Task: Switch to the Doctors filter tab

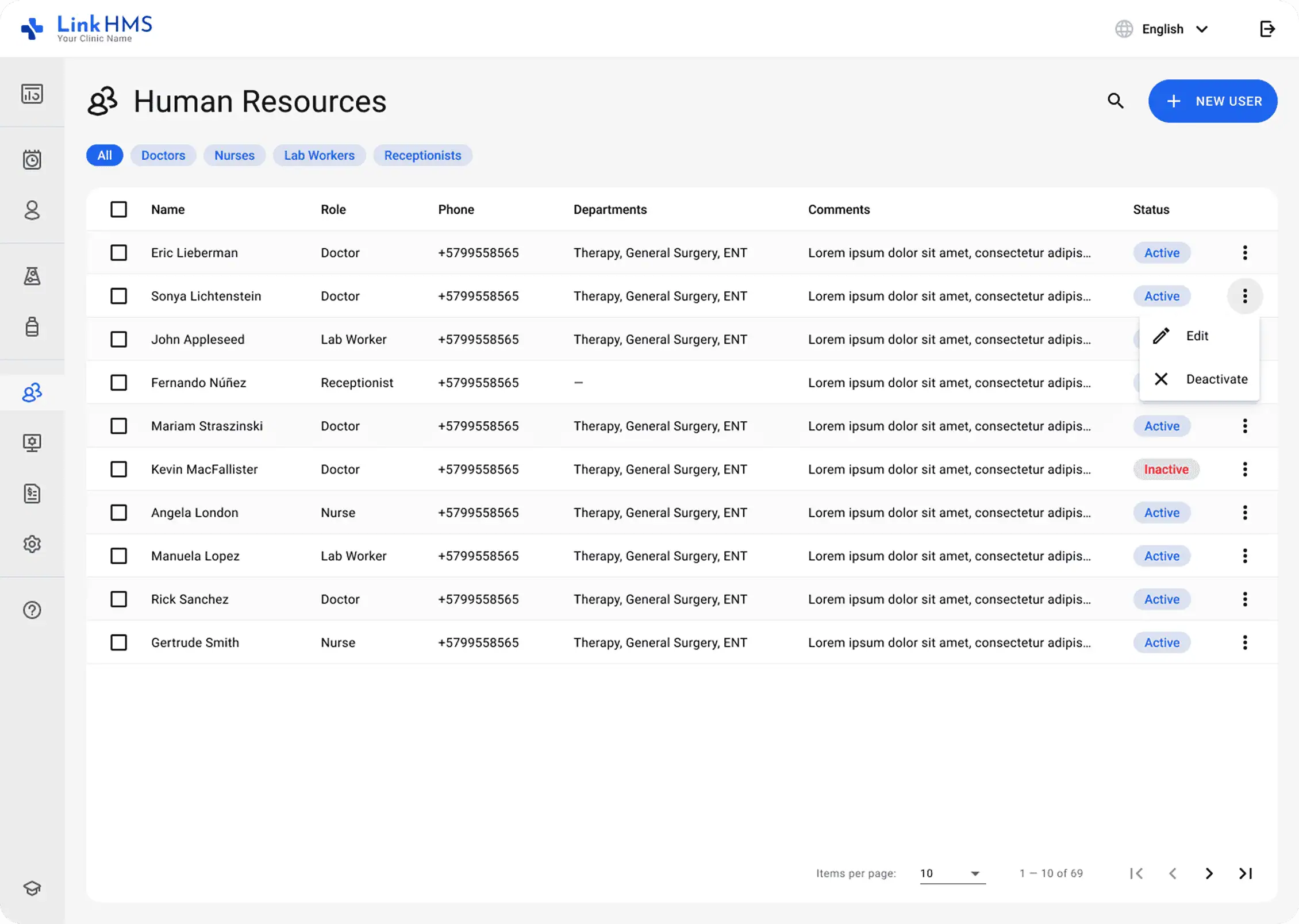Action: click(163, 155)
